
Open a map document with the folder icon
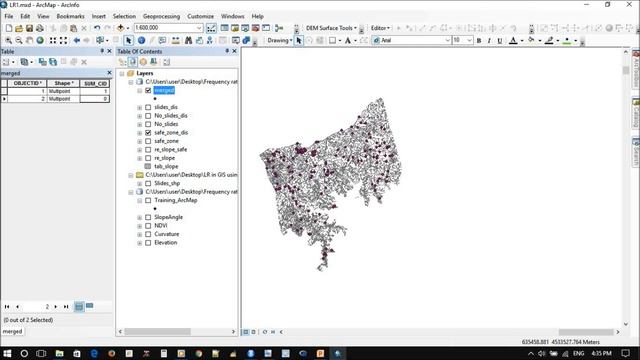pos(19,28)
